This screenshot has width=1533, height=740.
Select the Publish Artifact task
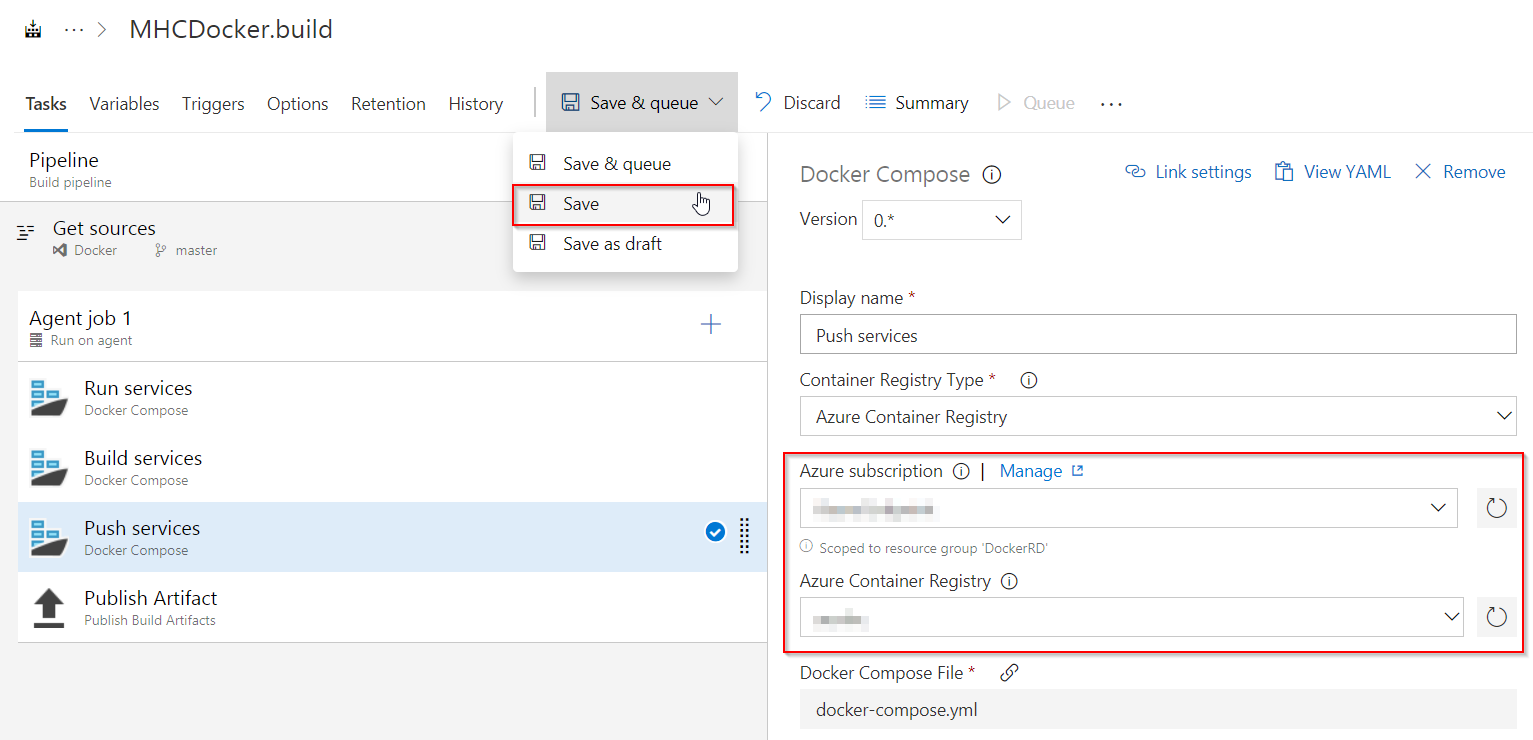(x=392, y=607)
